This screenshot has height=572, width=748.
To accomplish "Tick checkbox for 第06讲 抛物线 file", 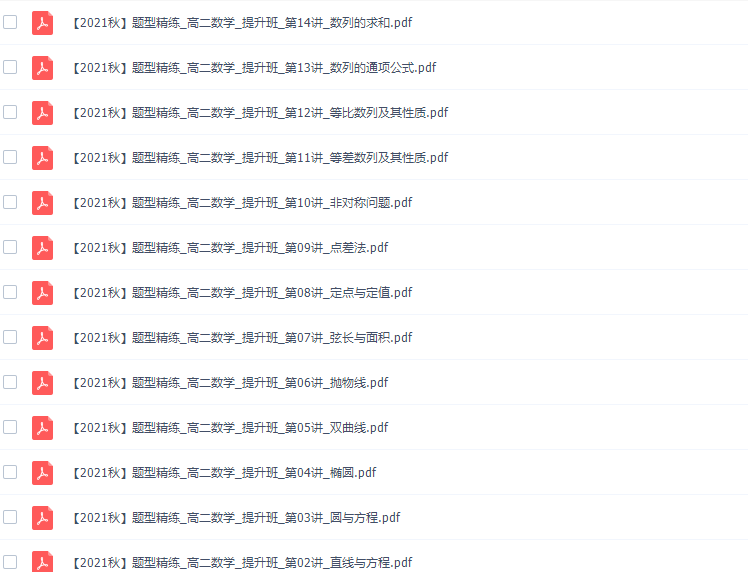I will click(10, 382).
